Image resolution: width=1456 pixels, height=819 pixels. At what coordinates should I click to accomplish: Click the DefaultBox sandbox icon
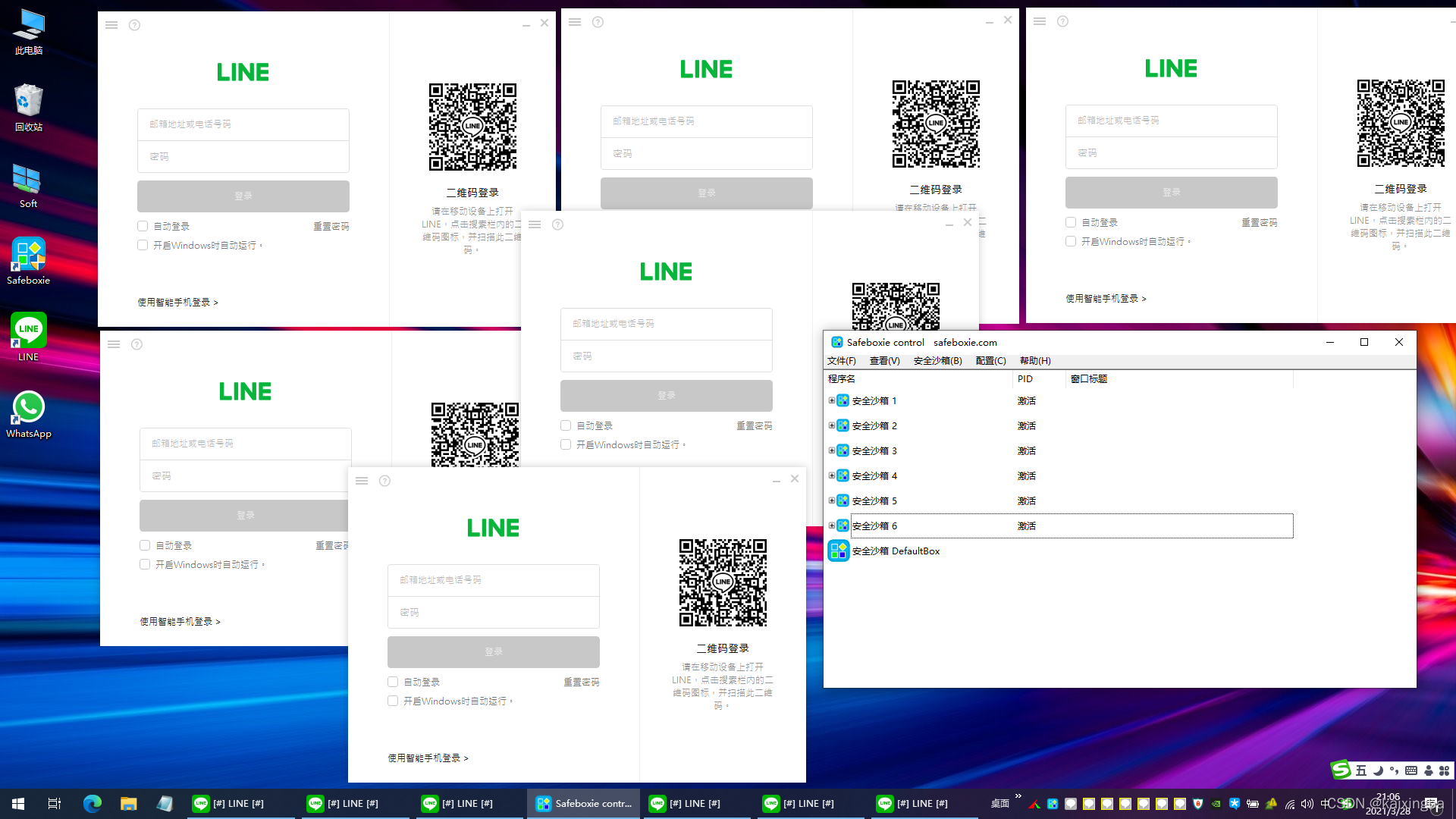pyautogui.click(x=838, y=551)
